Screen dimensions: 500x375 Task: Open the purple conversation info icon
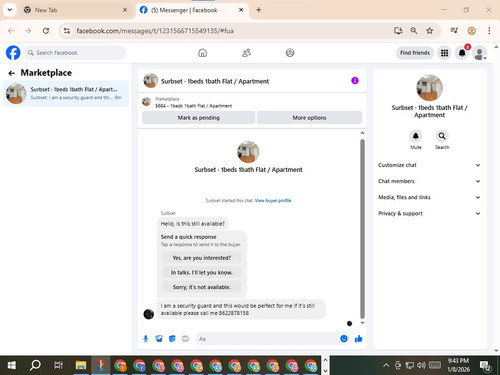tap(355, 81)
